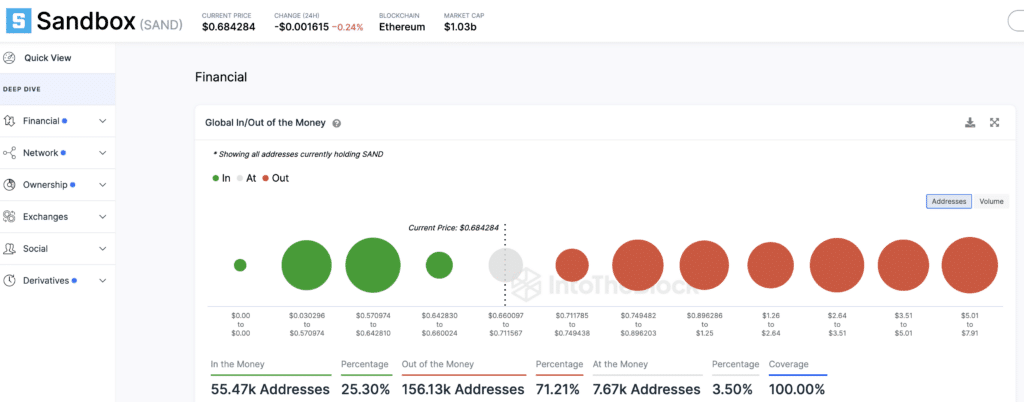Image resolution: width=1024 pixels, height=402 pixels.
Task: Click the Ownership pie icon
Action: tap(9, 185)
